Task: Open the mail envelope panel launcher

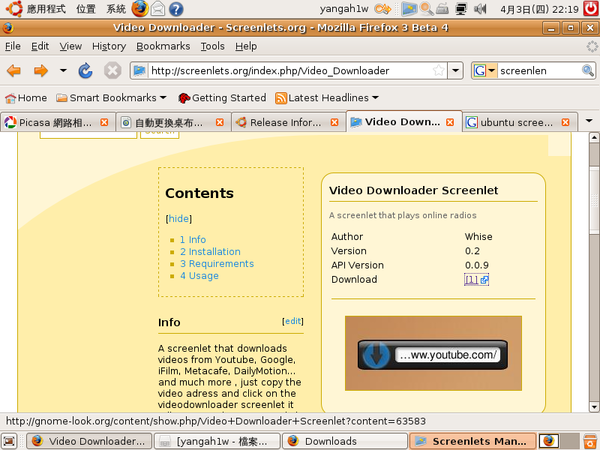Action: point(158,9)
